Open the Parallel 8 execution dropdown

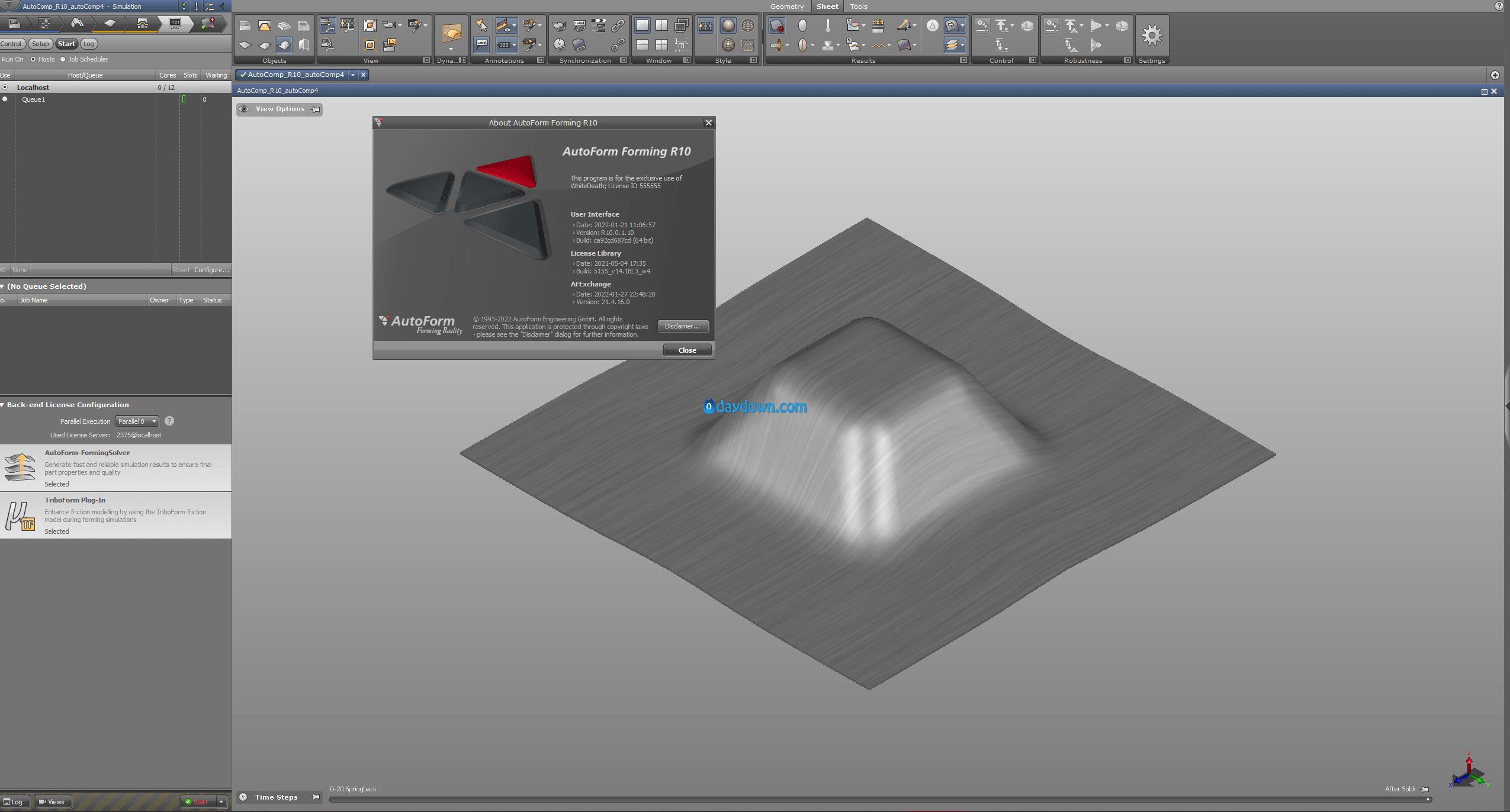[x=137, y=421]
